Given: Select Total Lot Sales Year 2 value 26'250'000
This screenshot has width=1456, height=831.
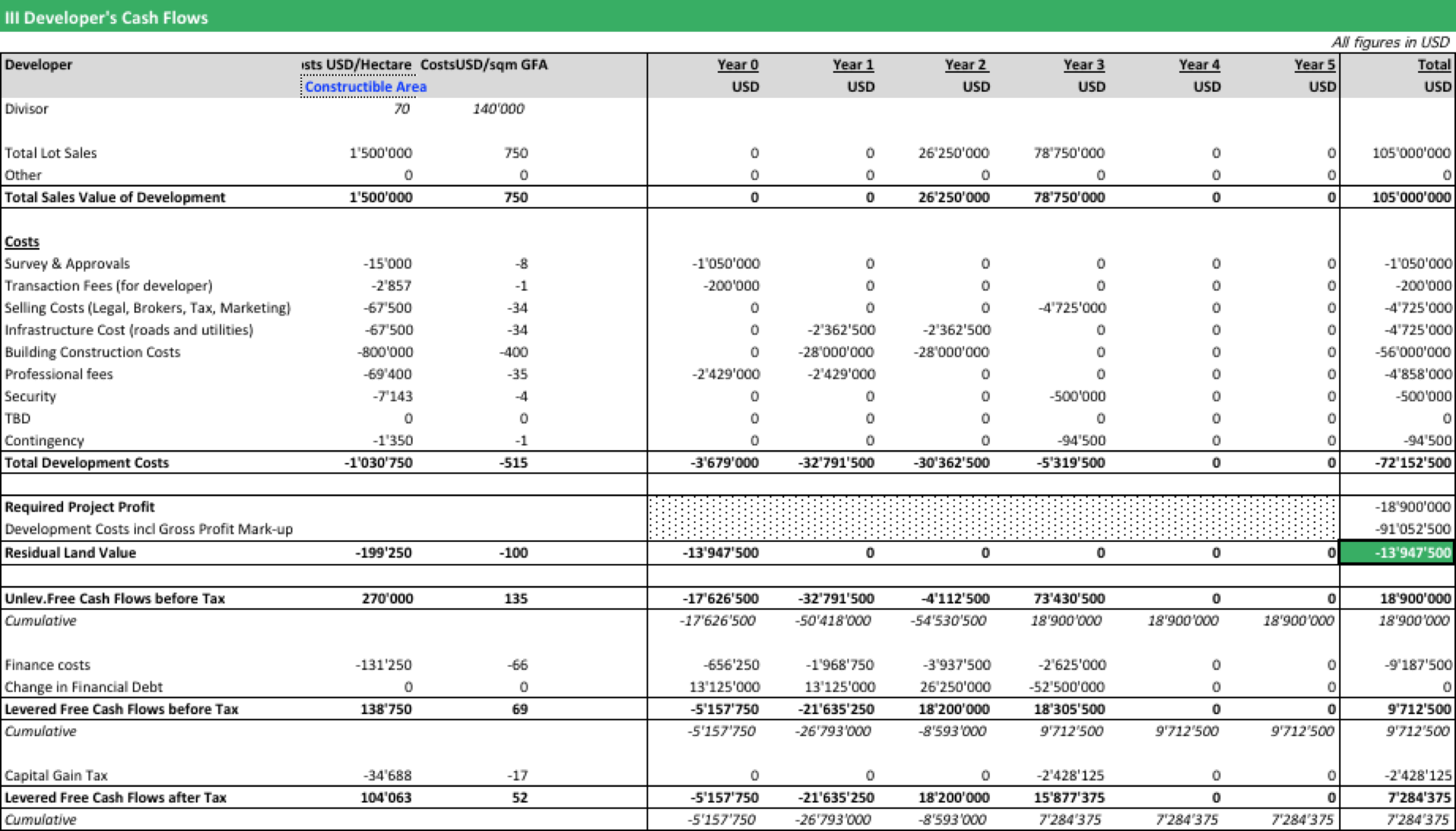Looking at the screenshot, I should click(953, 153).
